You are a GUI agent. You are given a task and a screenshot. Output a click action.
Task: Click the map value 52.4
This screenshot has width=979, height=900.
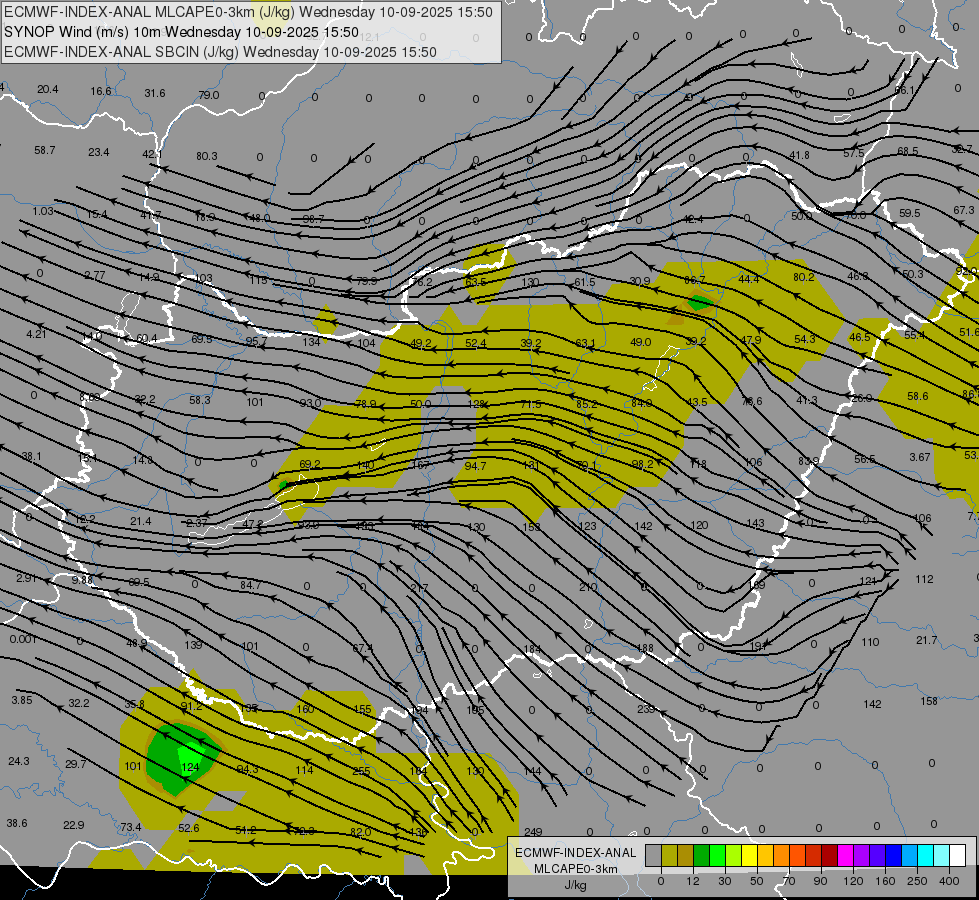(x=475, y=343)
